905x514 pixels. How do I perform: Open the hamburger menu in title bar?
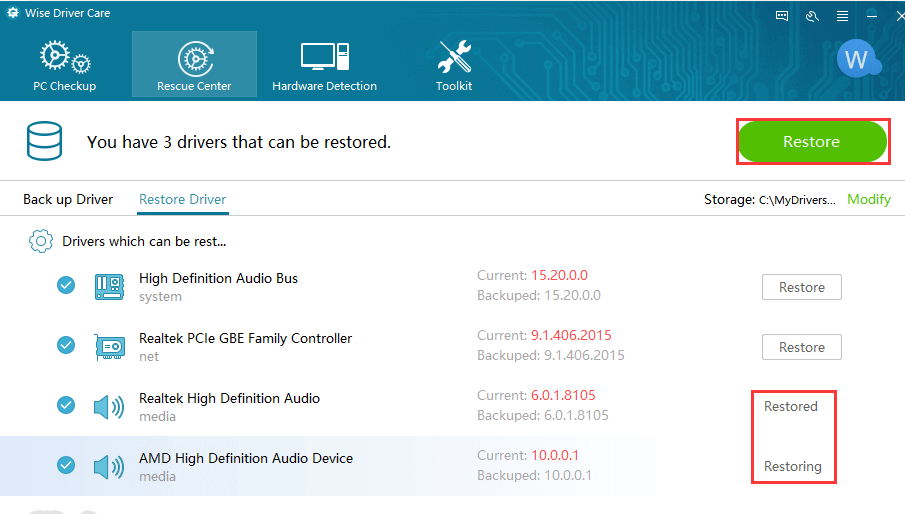[x=842, y=16]
